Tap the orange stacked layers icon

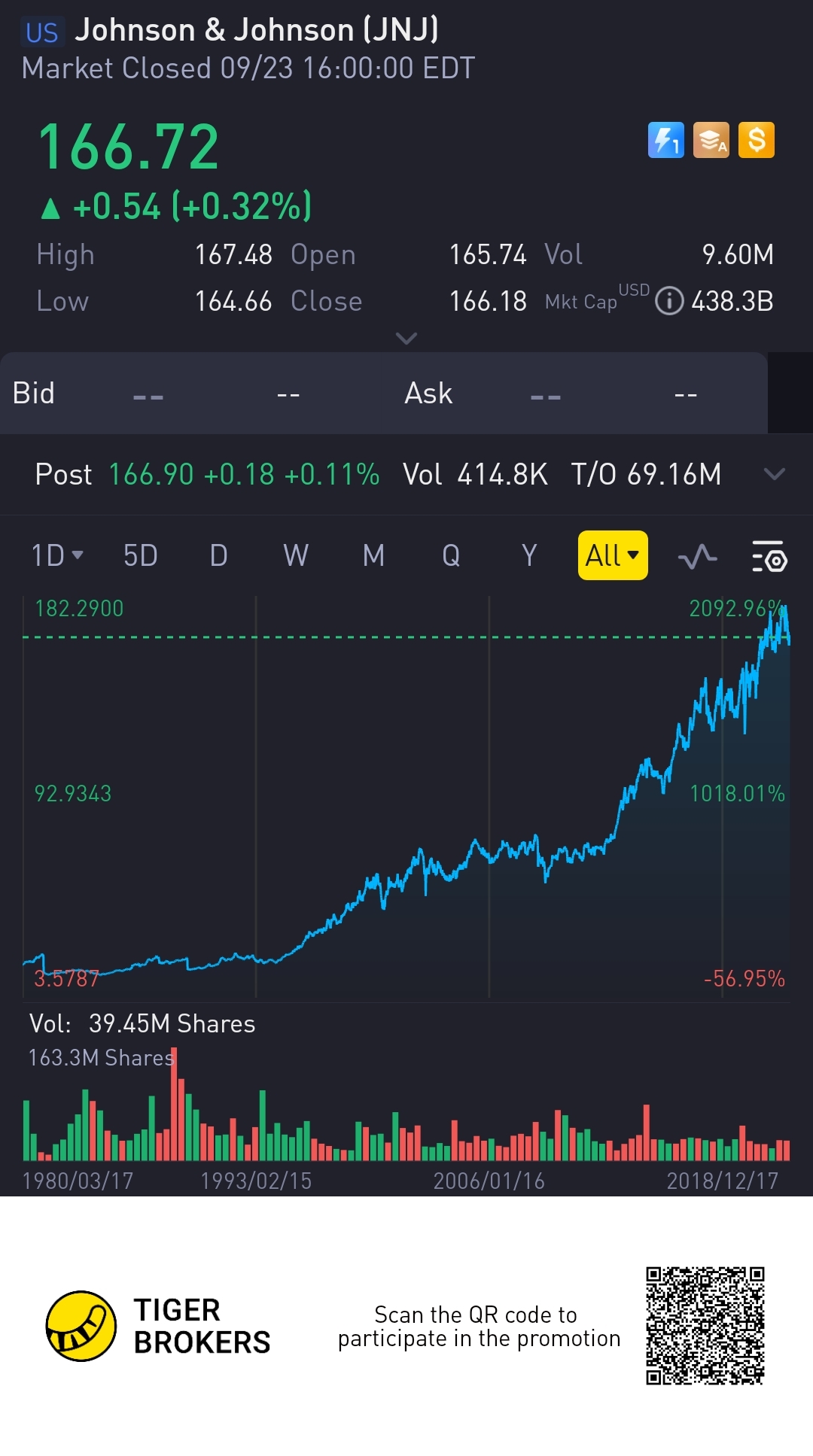(x=711, y=140)
